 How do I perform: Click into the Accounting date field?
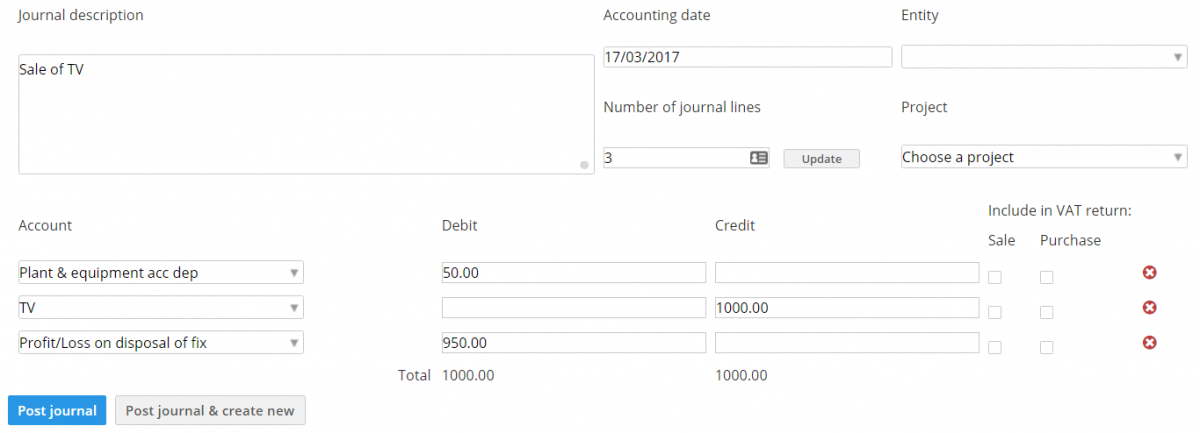pyautogui.click(x=747, y=57)
